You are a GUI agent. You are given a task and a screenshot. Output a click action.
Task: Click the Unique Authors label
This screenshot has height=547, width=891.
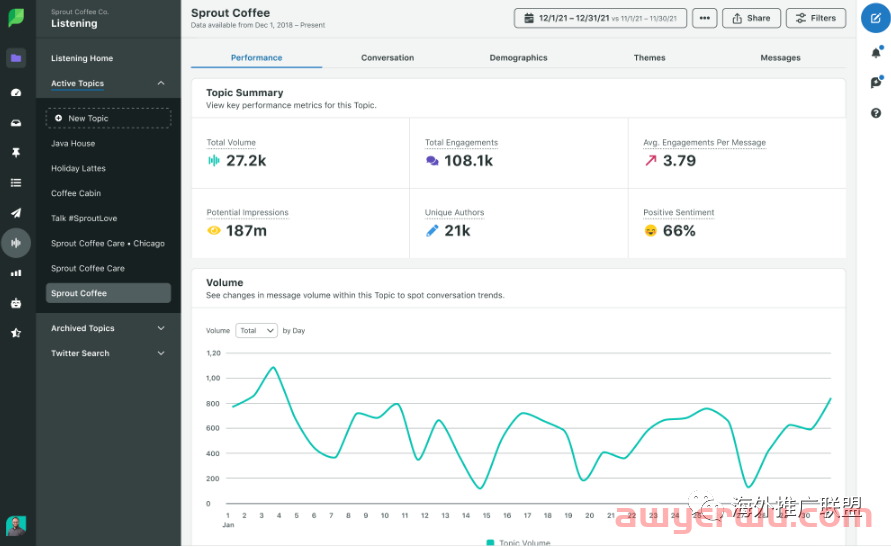point(455,212)
